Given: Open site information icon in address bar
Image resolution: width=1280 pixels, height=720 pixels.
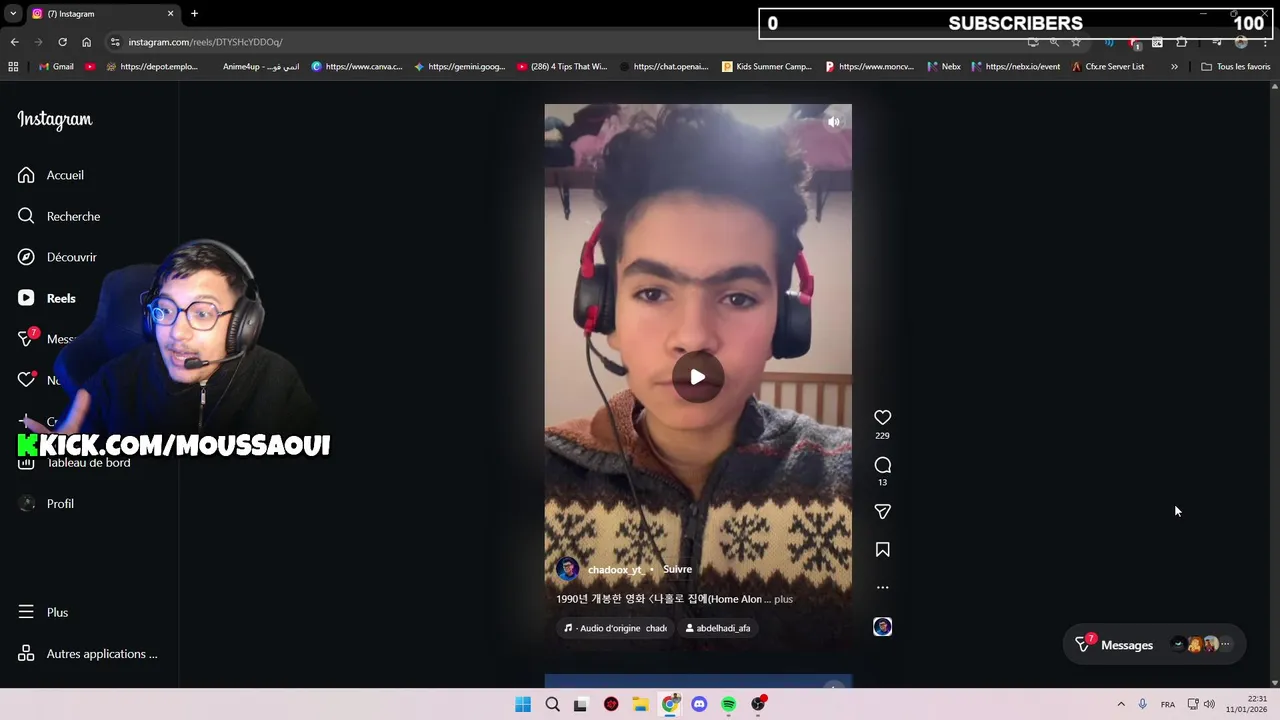Looking at the screenshot, I should pyautogui.click(x=115, y=42).
